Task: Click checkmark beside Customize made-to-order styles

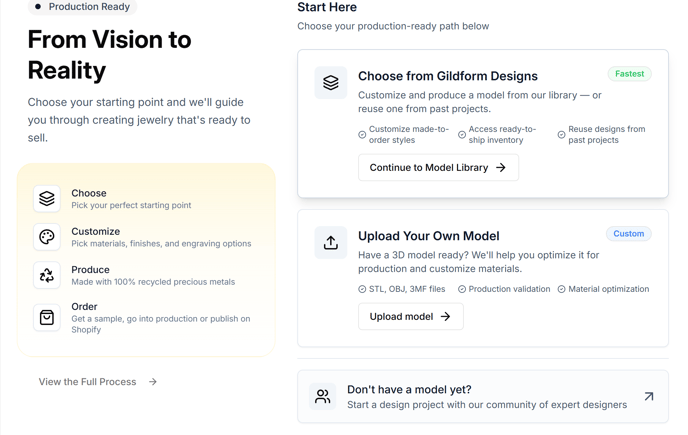Action: coord(362,135)
